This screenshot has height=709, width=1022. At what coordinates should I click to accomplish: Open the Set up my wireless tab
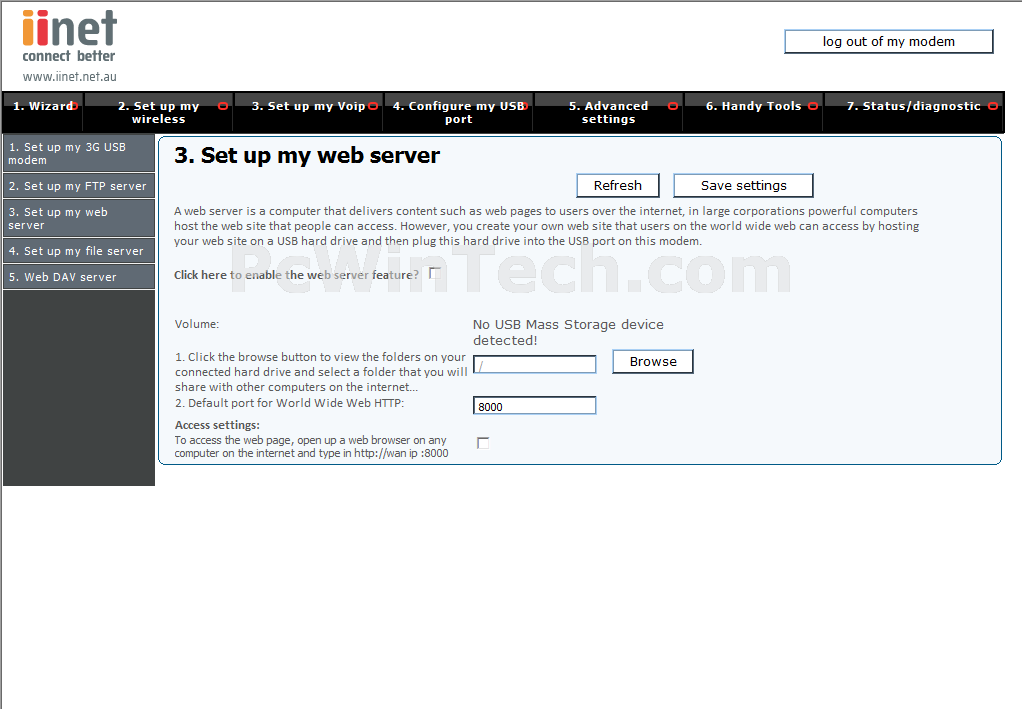tap(158, 112)
